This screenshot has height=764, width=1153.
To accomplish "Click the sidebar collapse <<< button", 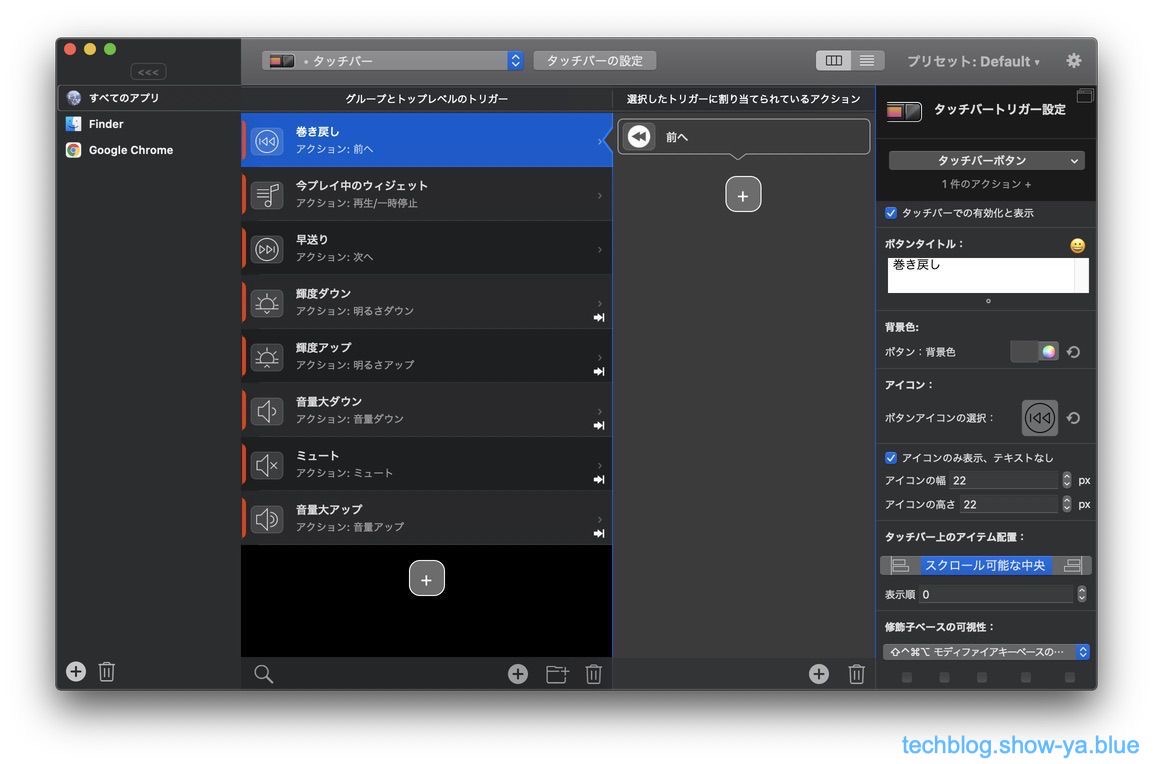I will 148,72.
